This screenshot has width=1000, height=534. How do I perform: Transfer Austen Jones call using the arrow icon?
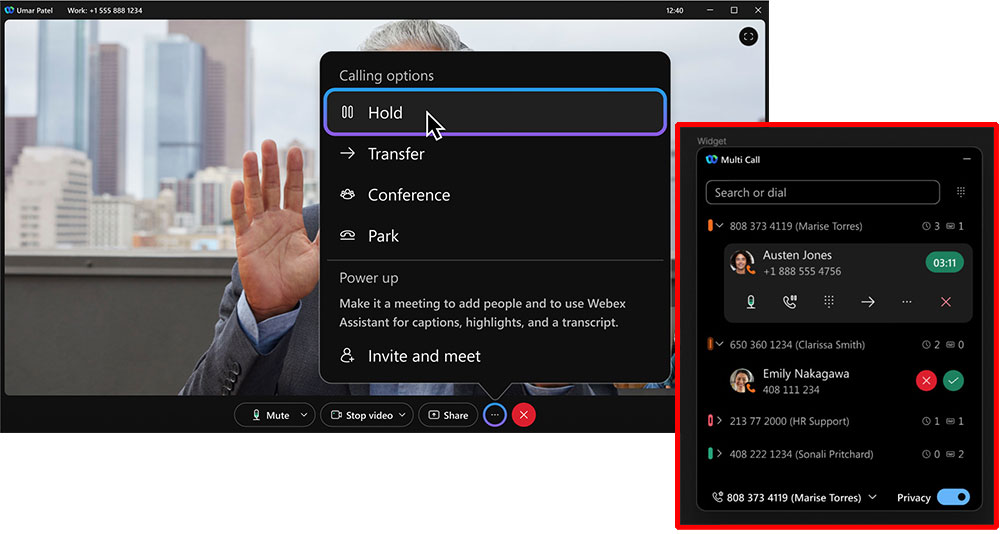point(868,302)
